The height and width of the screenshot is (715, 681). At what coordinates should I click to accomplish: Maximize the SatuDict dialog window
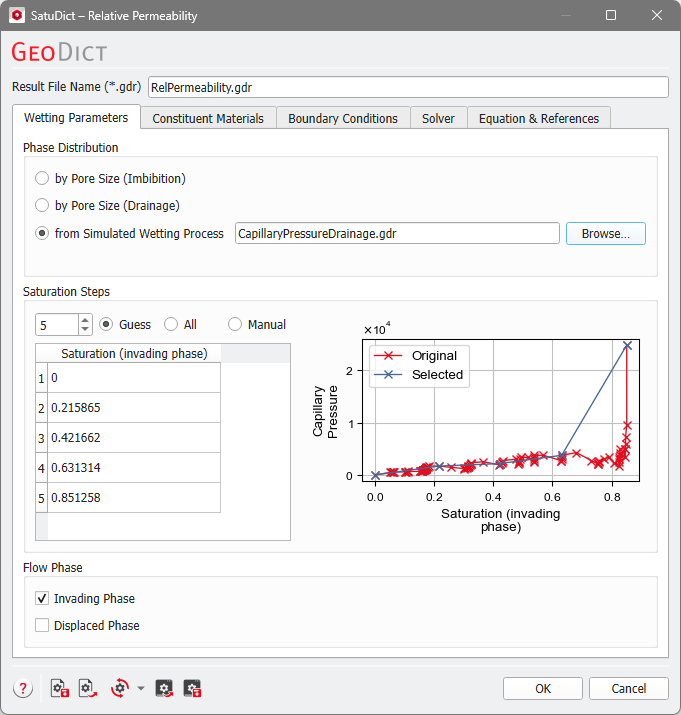pyautogui.click(x=611, y=16)
